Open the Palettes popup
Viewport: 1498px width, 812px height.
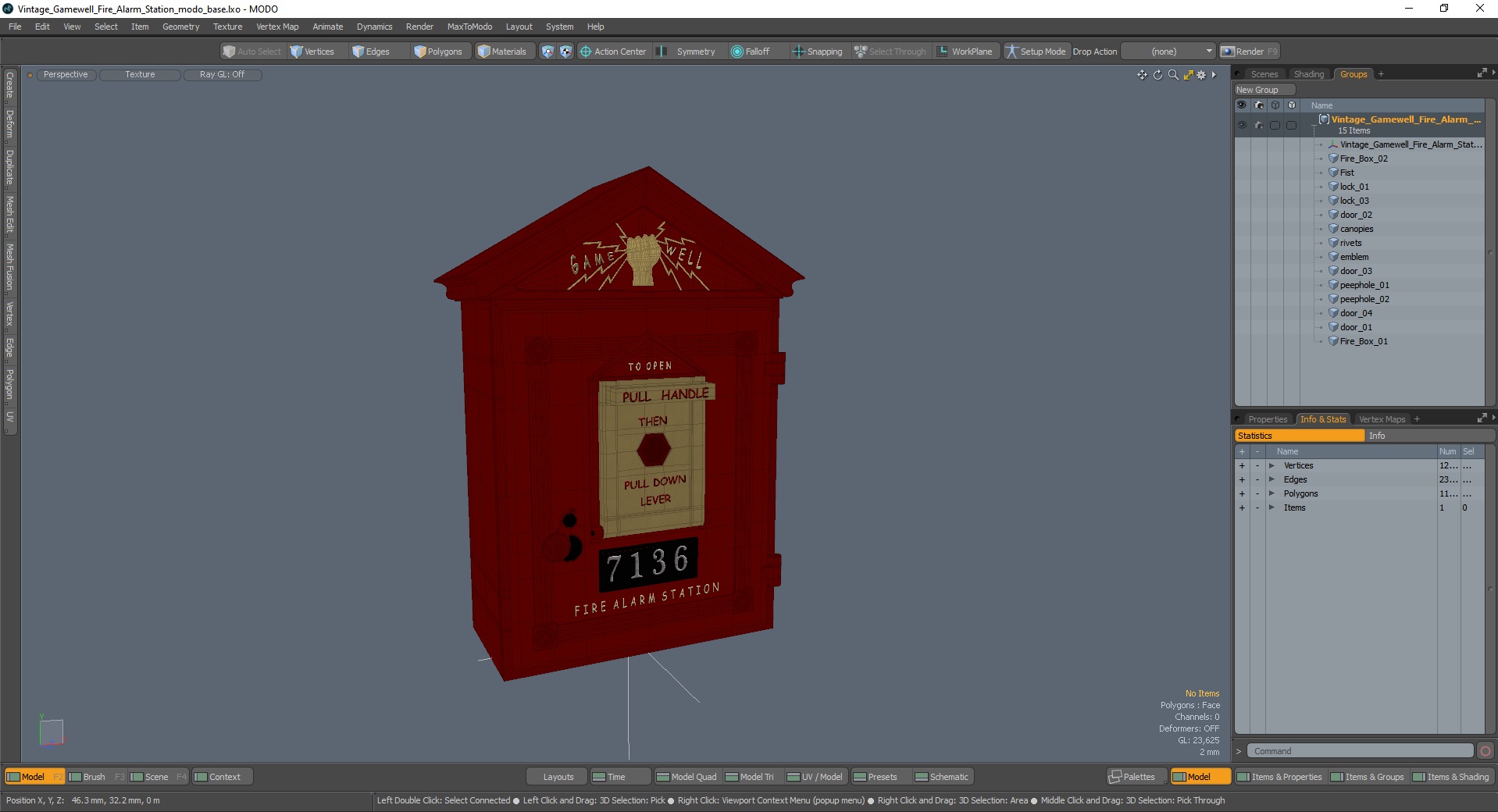(x=1137, y=777)
